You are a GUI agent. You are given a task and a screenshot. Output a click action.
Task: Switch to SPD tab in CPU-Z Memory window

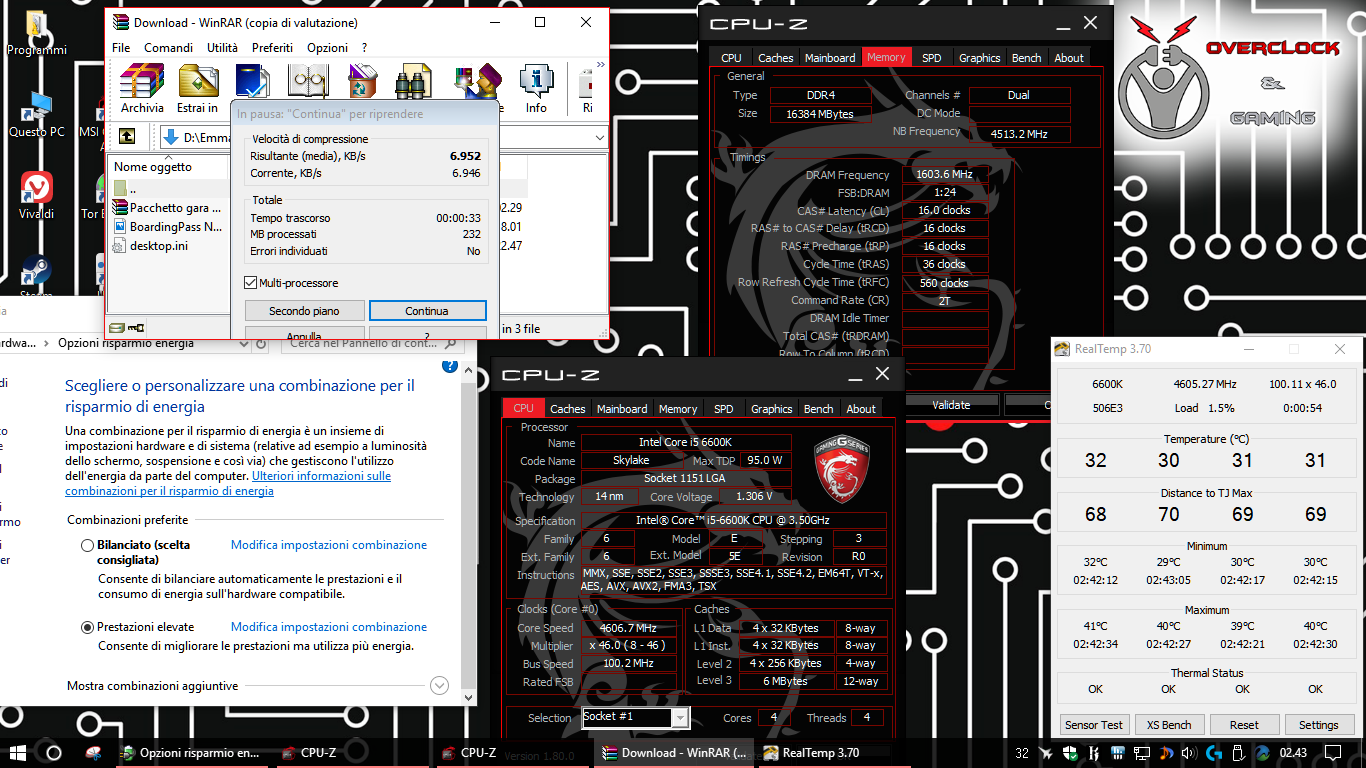(931, 58)
